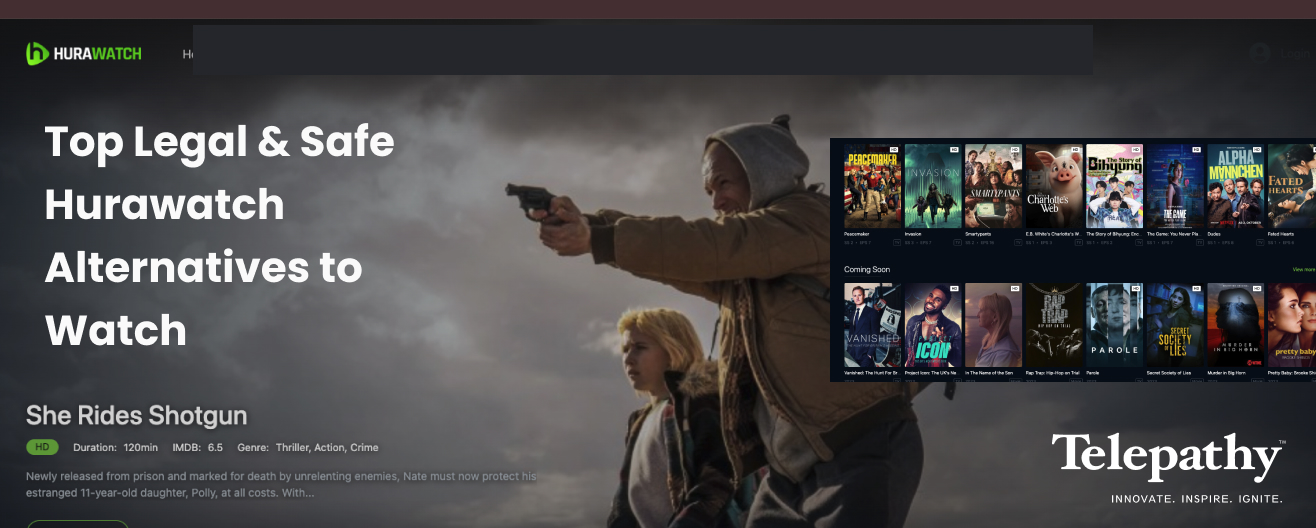Open the Rap Trap poster
Image resolution: width=1316 pixels, height=528 pixels.
coord(1054,325)
